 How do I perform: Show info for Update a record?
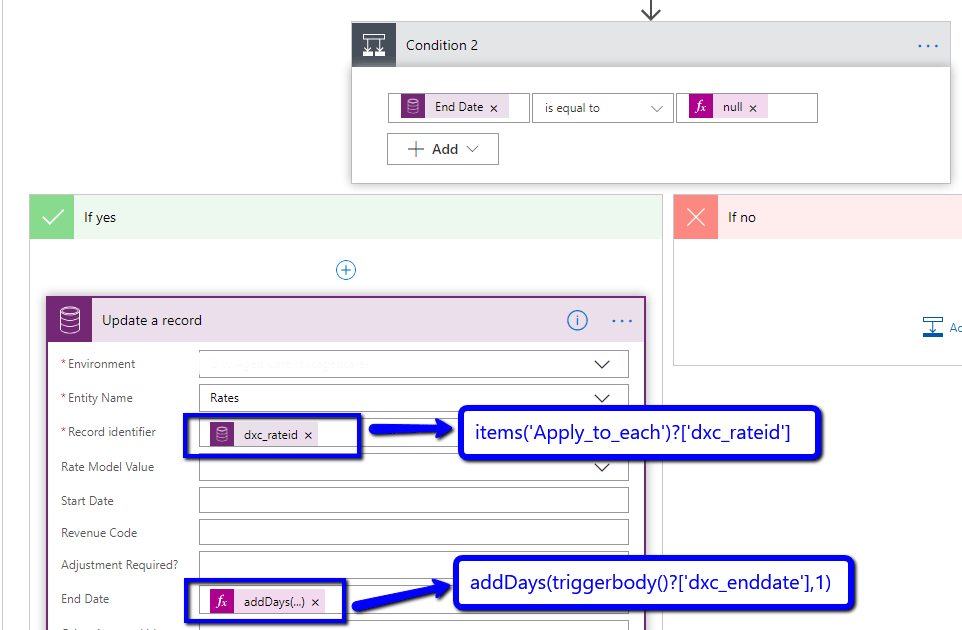577,321
